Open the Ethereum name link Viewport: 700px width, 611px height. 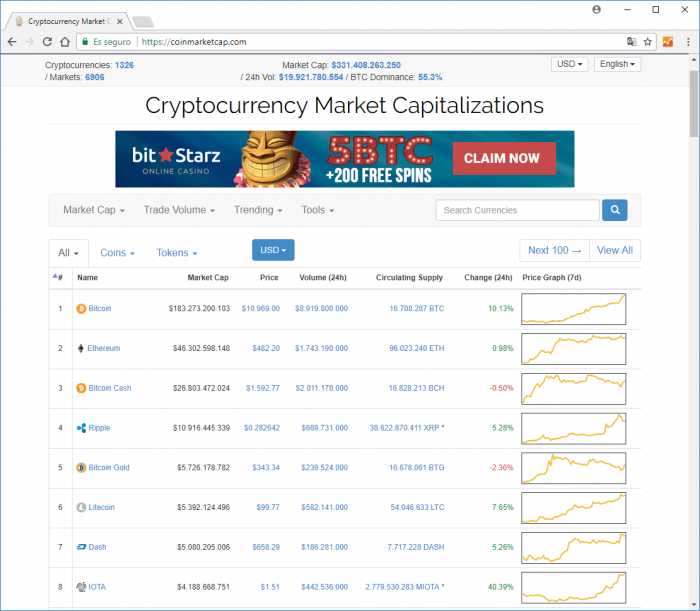(104, 348)
